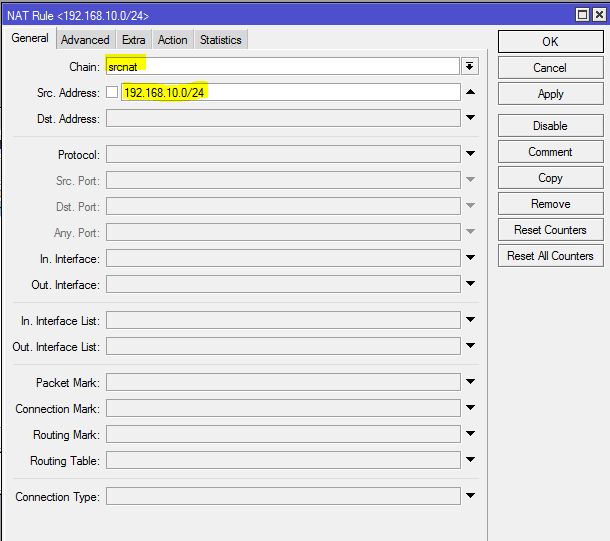Collapse the Src. Address field

click(470, 92)
